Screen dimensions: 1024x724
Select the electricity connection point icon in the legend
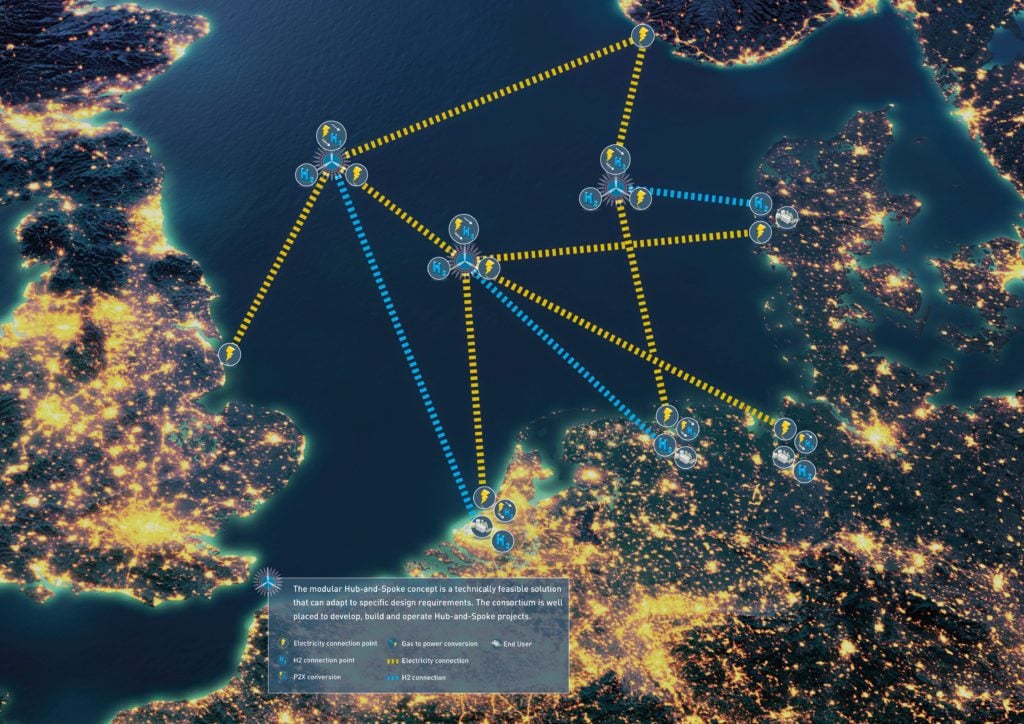click(283, 644)
